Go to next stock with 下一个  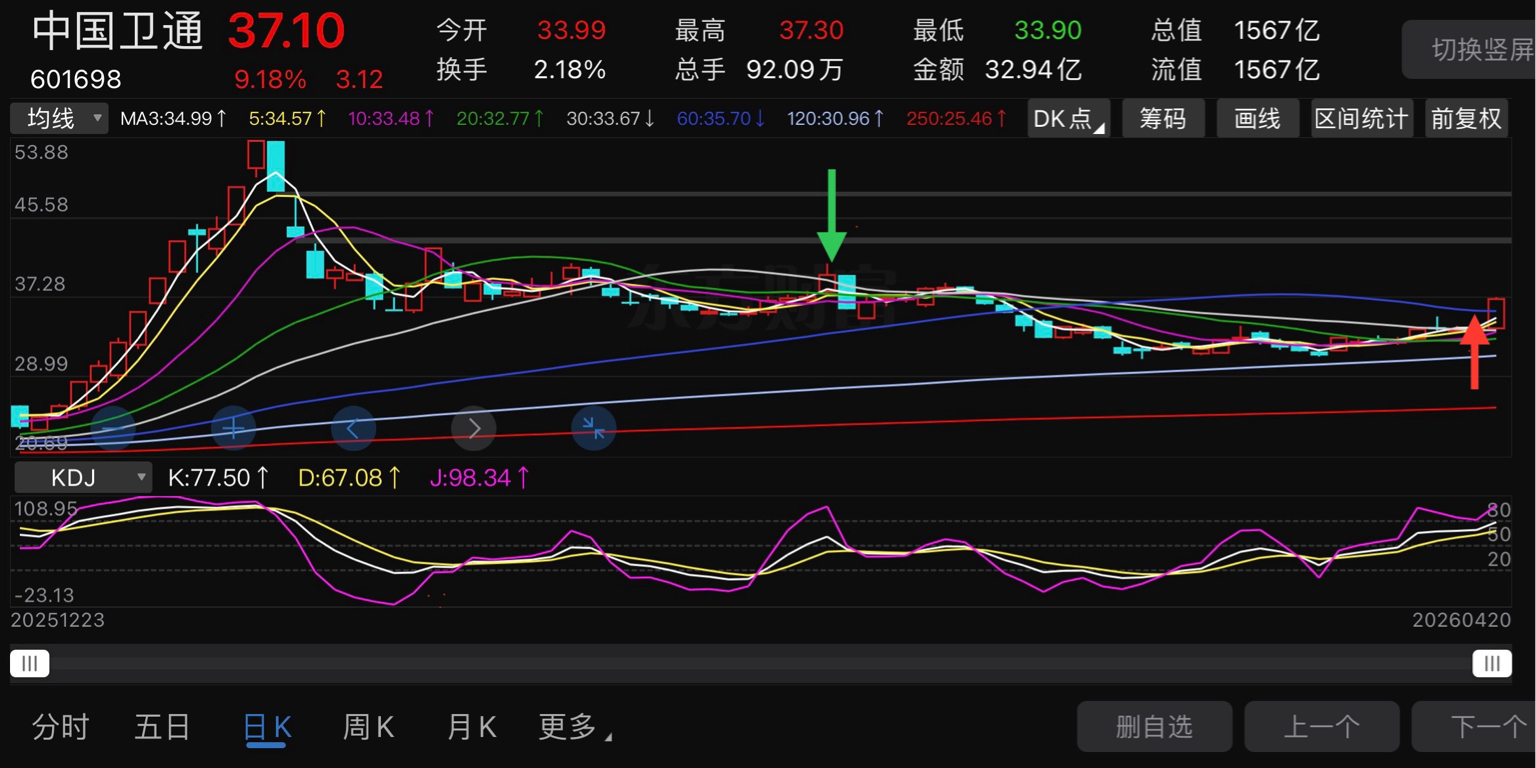[x=1474, y=727]
